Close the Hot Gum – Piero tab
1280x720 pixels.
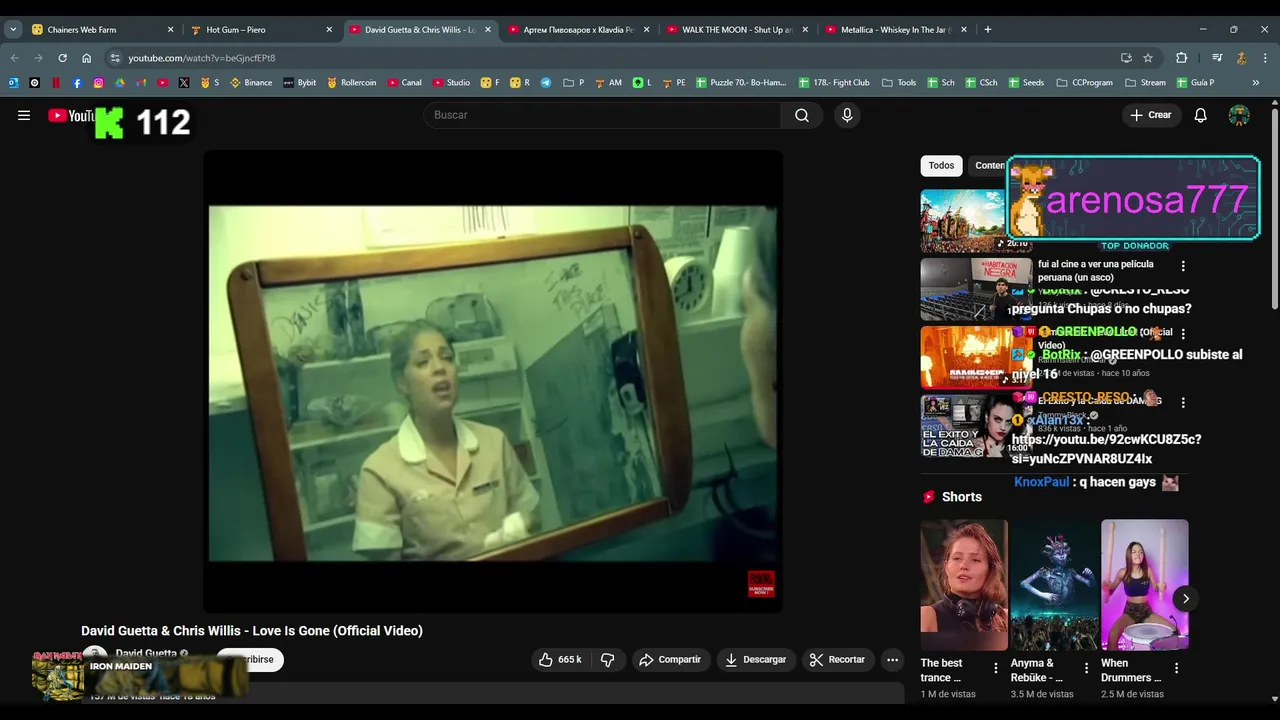click(x=329, y=30)
